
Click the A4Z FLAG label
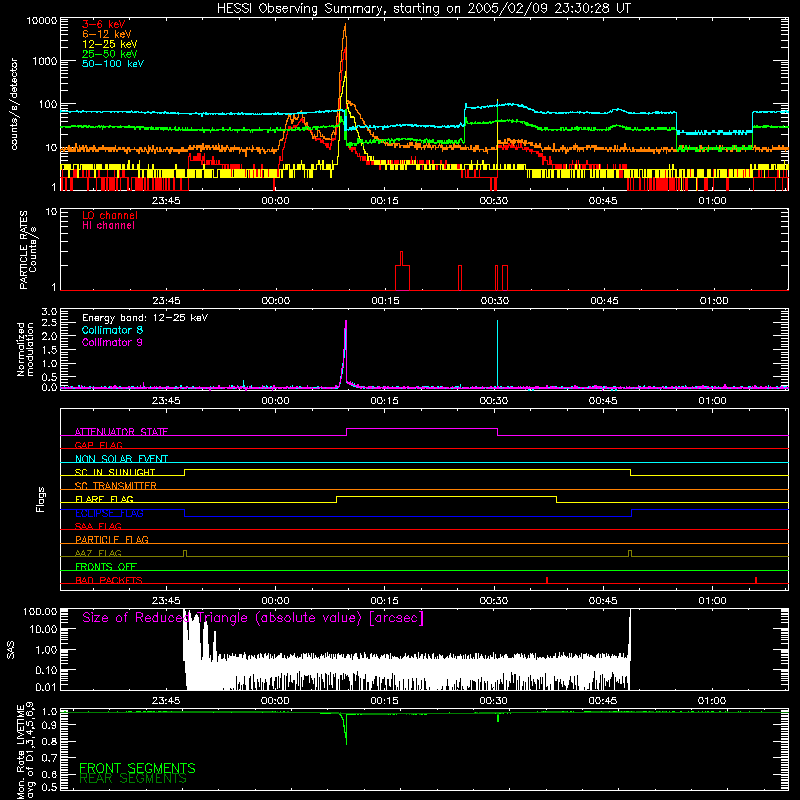(98, 553)
